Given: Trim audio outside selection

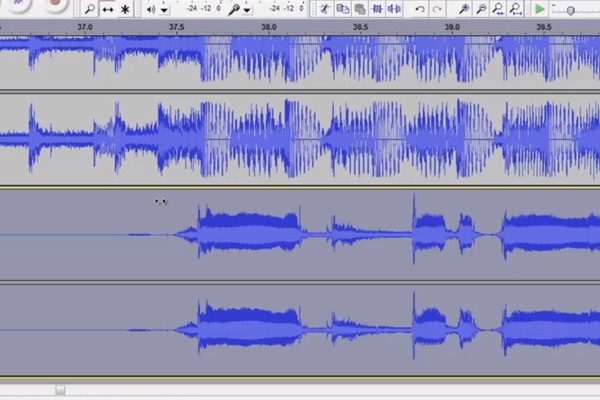Looking at the screenshot, I should tap(378, 9).
